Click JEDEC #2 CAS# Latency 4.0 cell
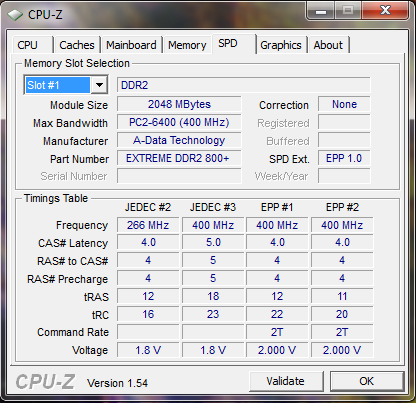The width and height of the screenshot is (416, 403). (x=148, y=242)
